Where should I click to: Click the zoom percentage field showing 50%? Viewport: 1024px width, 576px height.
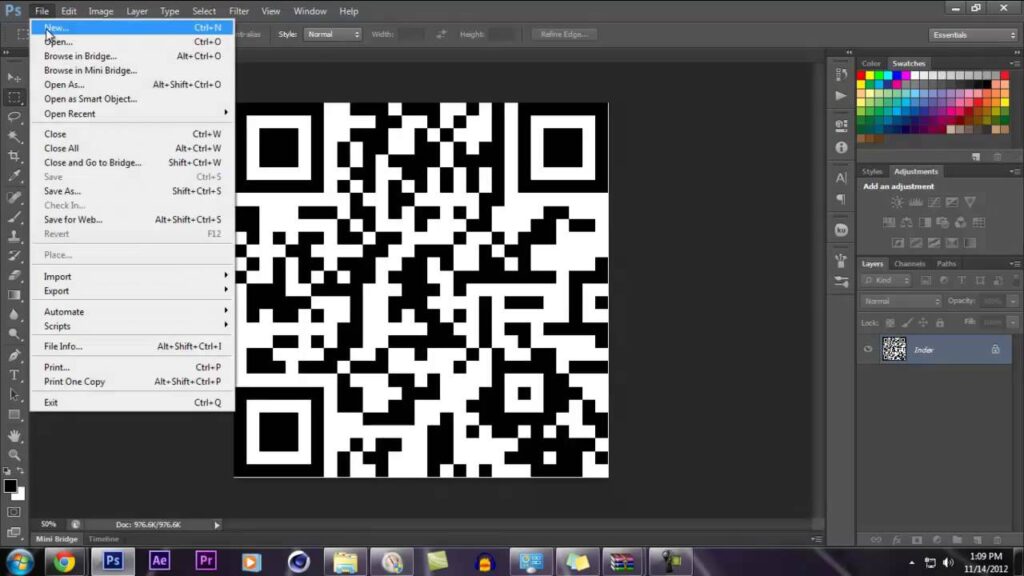click(x=48, y=524)
